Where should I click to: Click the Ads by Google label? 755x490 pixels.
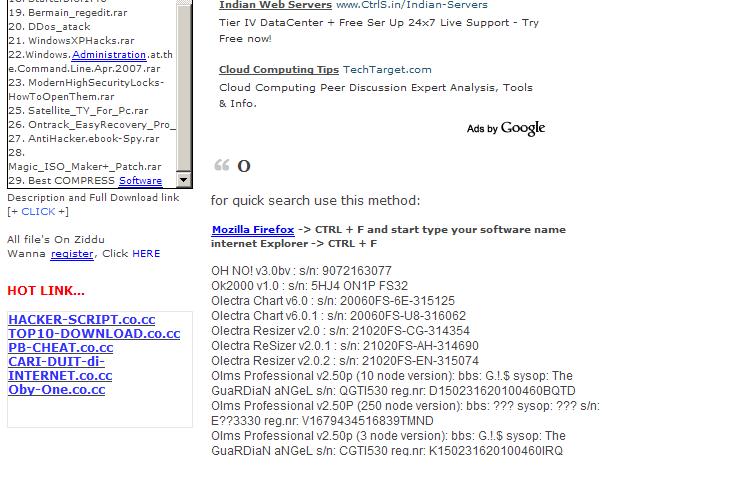coord(506,128)
